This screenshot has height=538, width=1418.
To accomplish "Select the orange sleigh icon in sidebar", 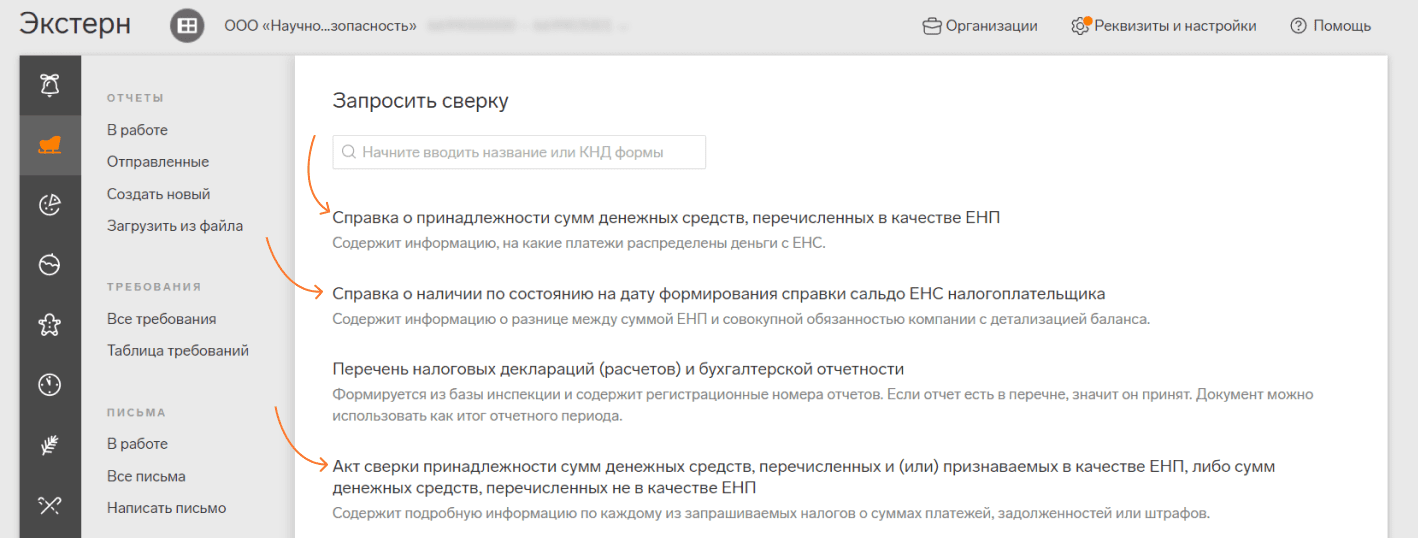I will (x=50, y=146).
